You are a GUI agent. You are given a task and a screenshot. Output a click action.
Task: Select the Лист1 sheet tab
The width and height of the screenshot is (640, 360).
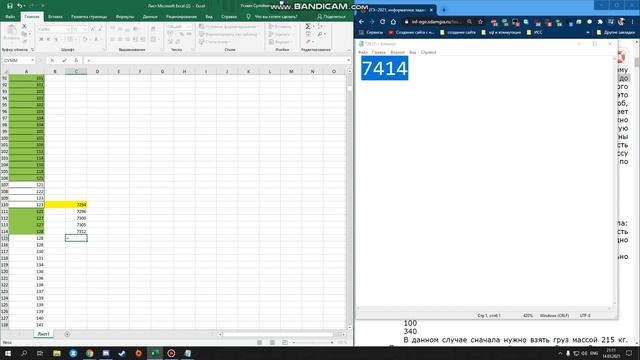43,334
